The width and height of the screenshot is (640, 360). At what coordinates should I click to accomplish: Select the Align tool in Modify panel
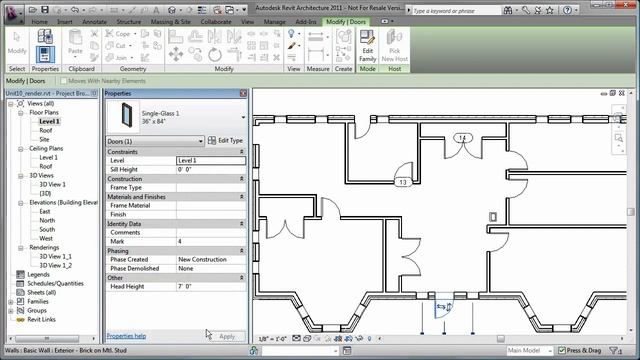point(176,36)
